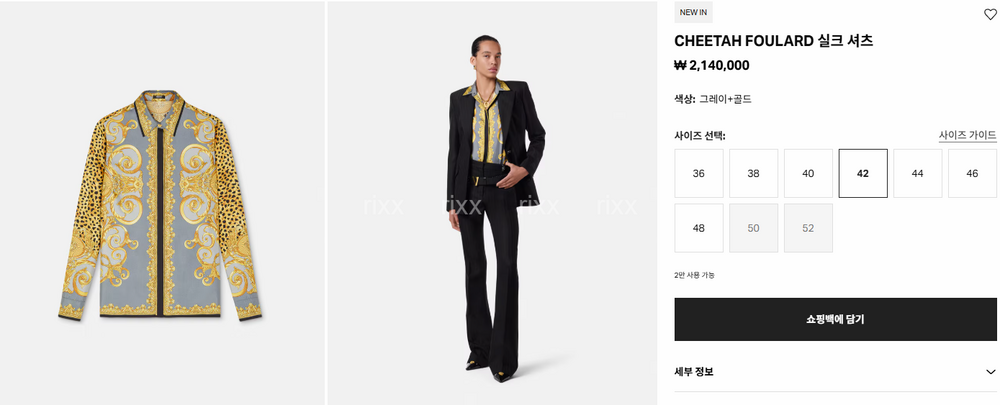The width and height of the screenshot is (1000, 405).
Task: Open the model wearing suit photo
Action: pos(492,203)
